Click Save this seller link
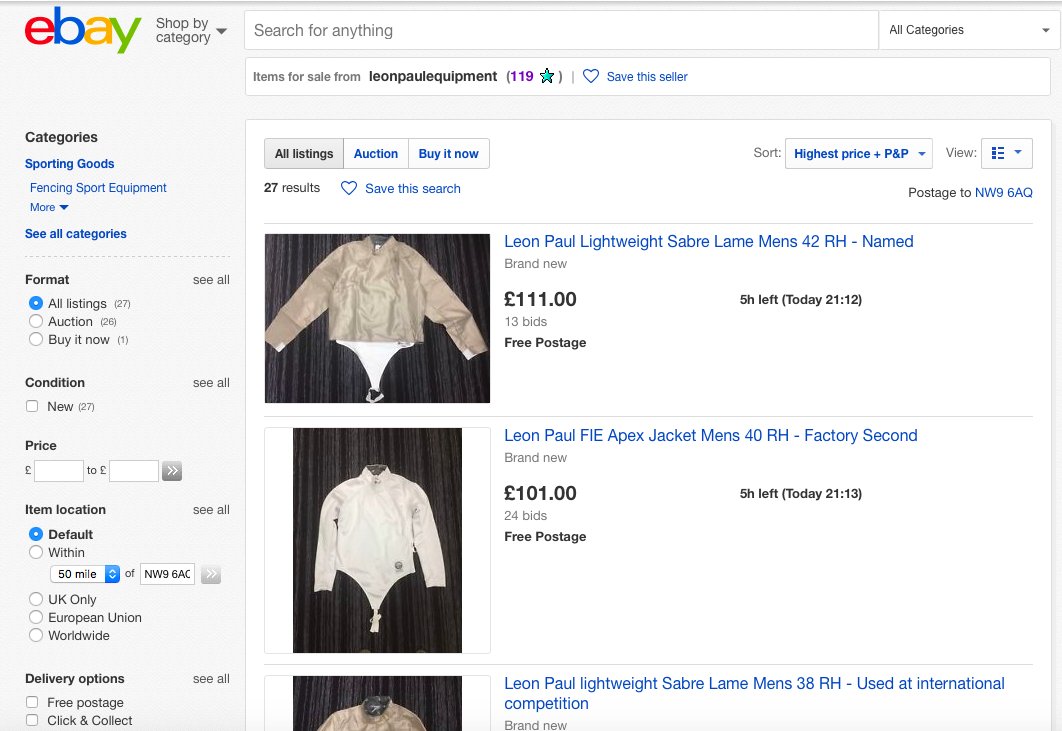This screenshot has height=731, width=1062. pos(647,77)
